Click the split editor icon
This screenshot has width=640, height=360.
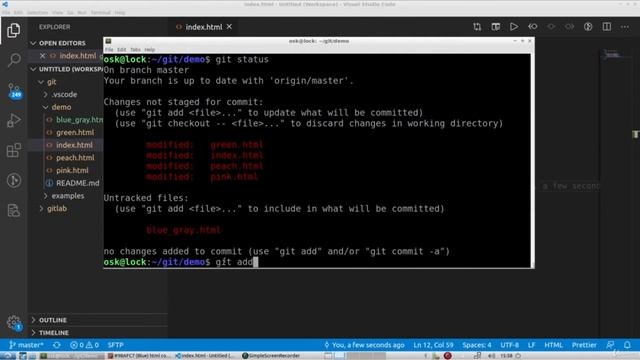[x=607, y=27]
